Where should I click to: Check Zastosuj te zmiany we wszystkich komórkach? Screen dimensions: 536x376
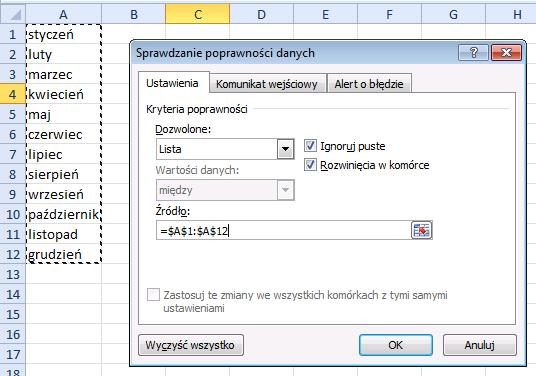pyautogui.click(x=153, y=295)
